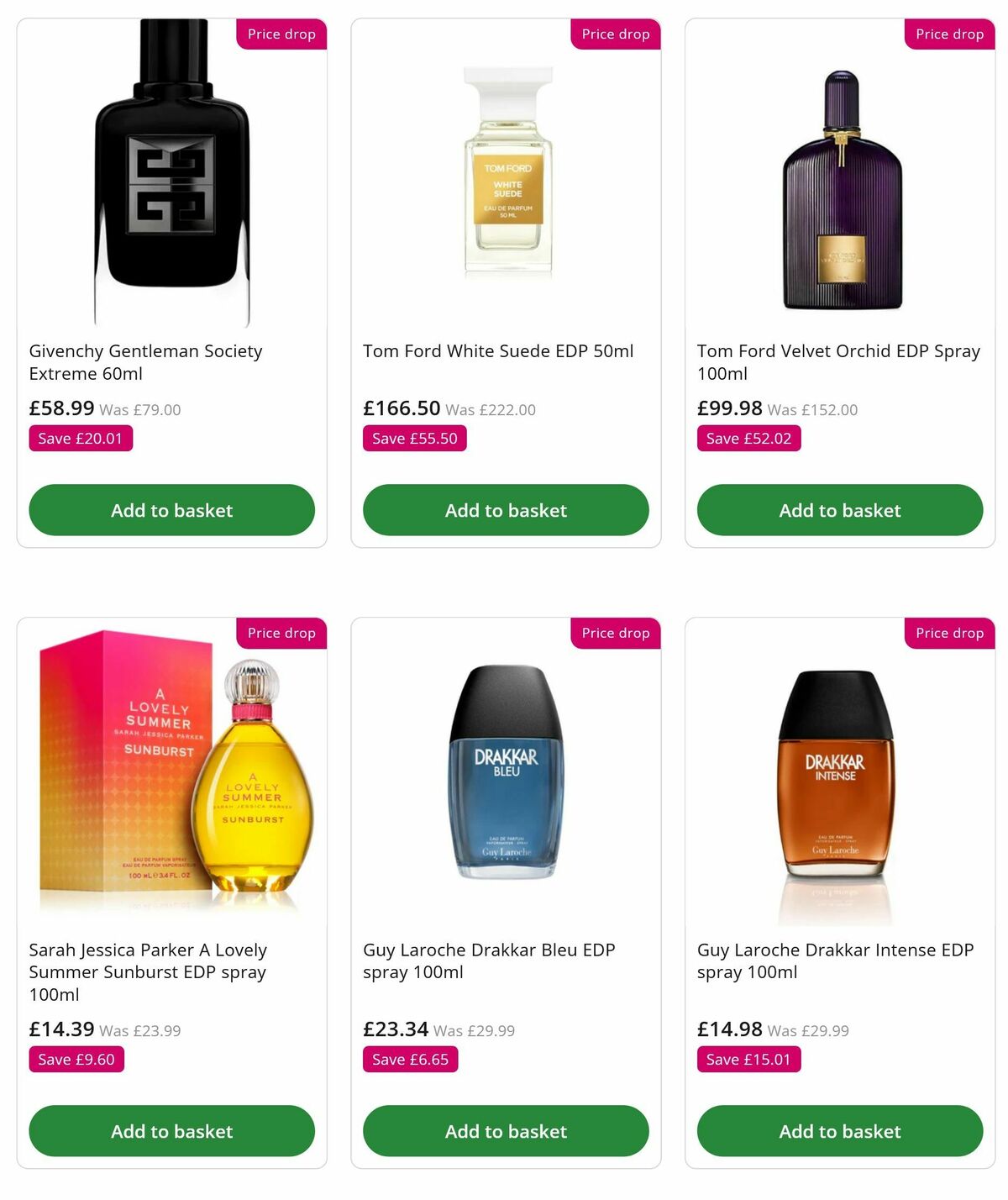Click the Save £15.01 badge on Drakkar Intense
This screenshot has height=1200, width=1008.
click(x=748, y=1059)
